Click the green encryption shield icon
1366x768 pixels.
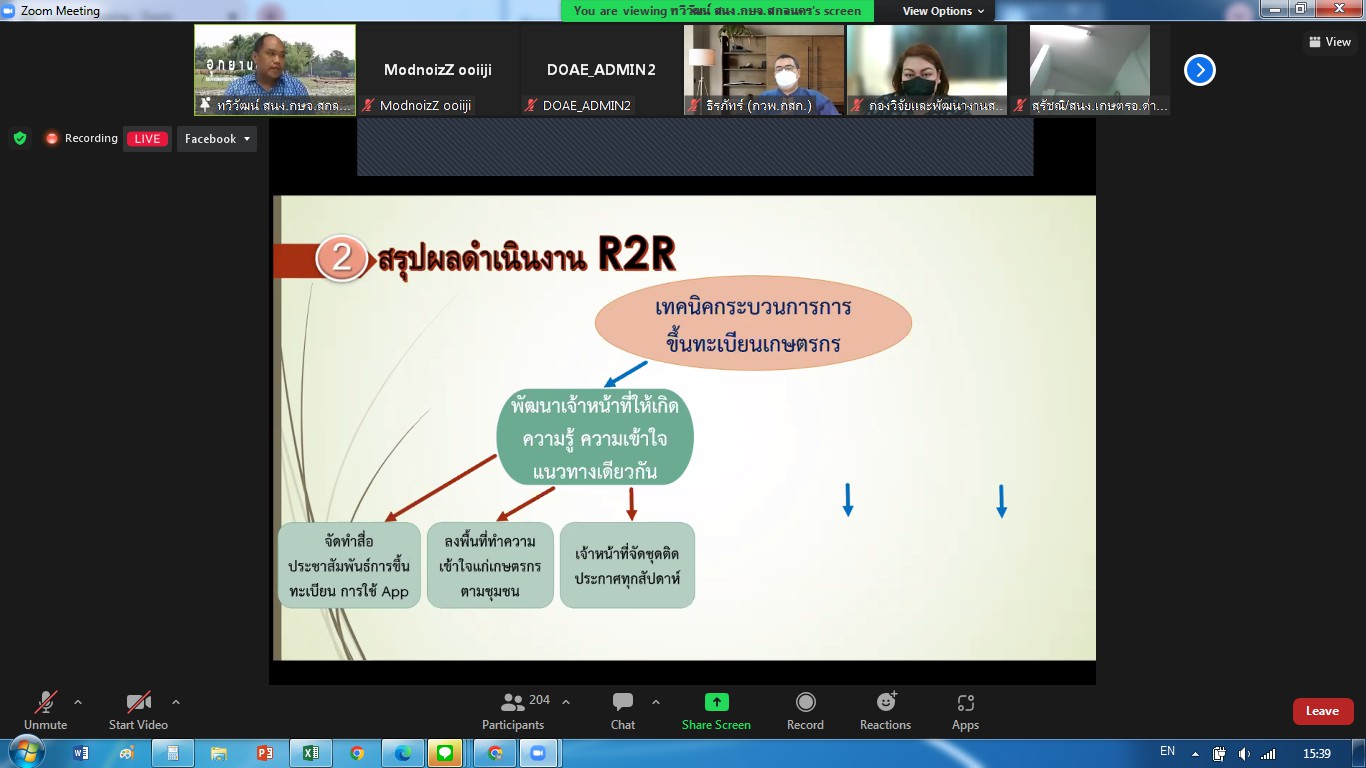point(20,138)
